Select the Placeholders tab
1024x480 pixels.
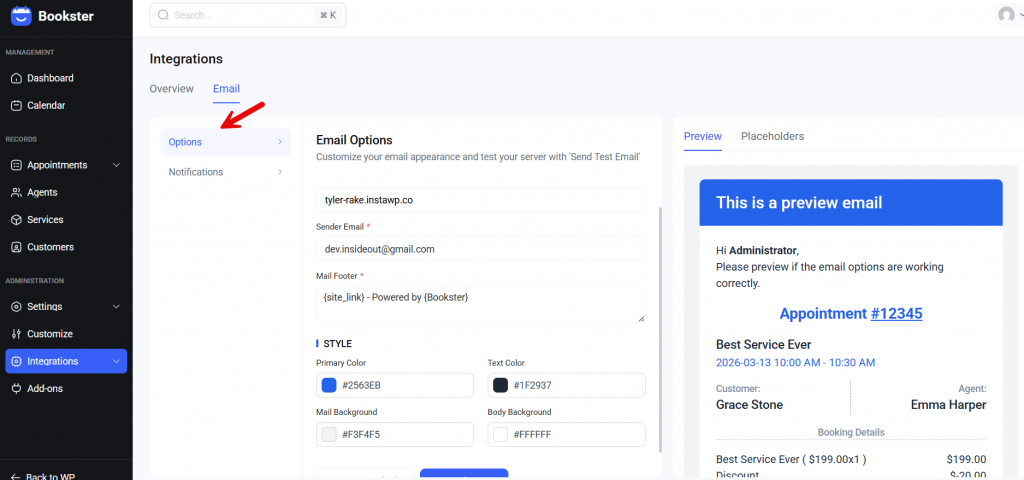click(x=773, y=136)
